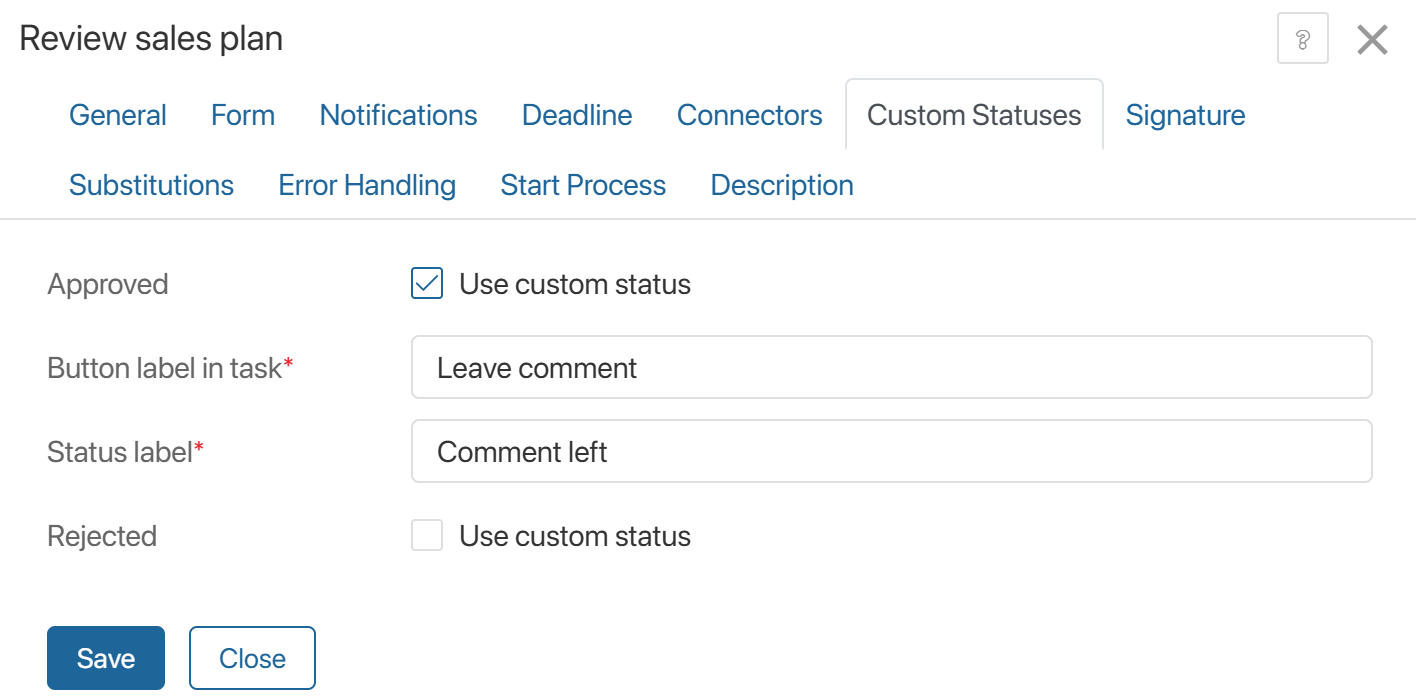This screenshot has height=699, width=1416.
Task: Click the Rejected Use custom status label
Action: (575, 536)
